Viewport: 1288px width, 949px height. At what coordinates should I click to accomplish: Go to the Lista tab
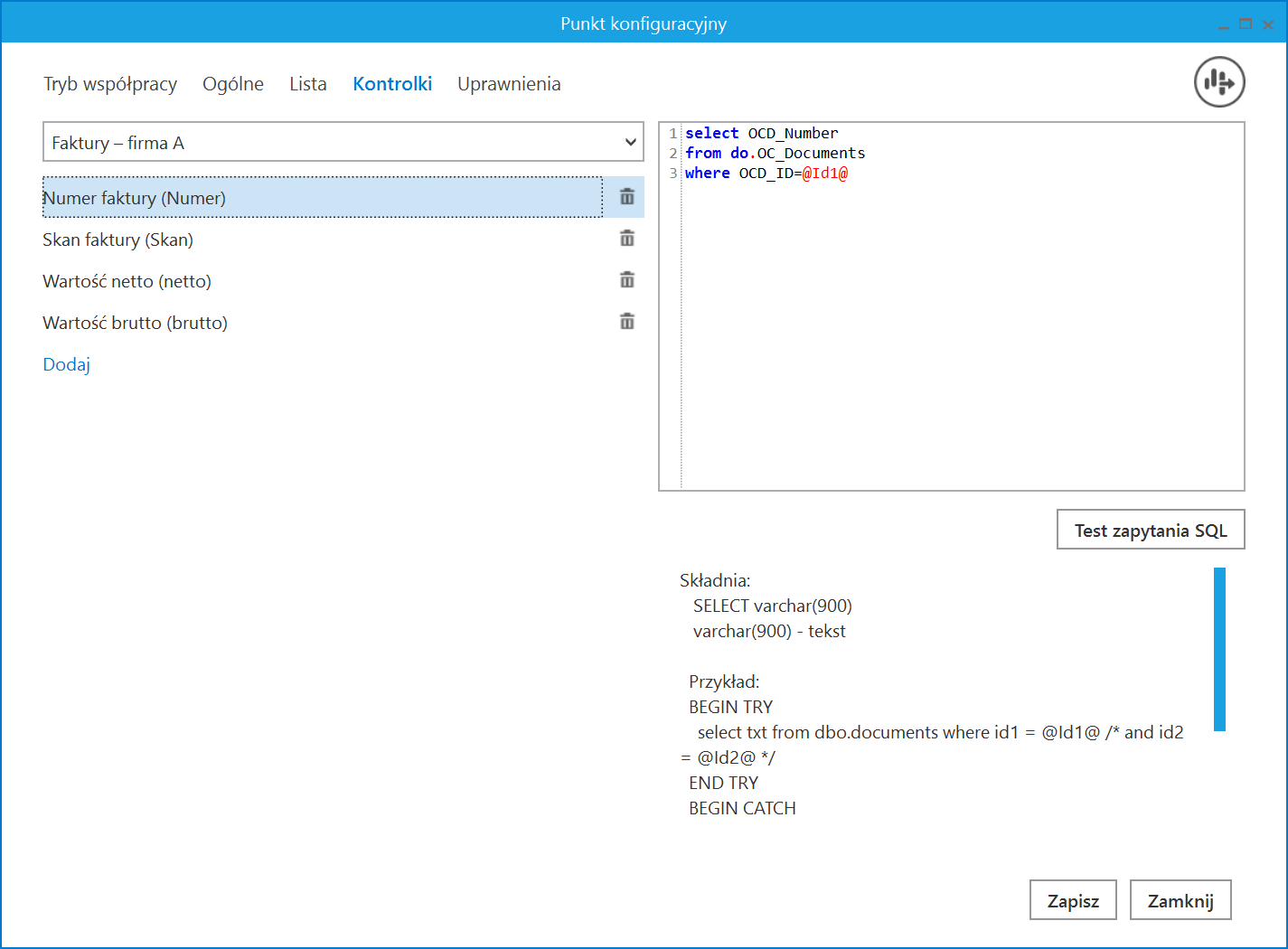click(308, 84)
